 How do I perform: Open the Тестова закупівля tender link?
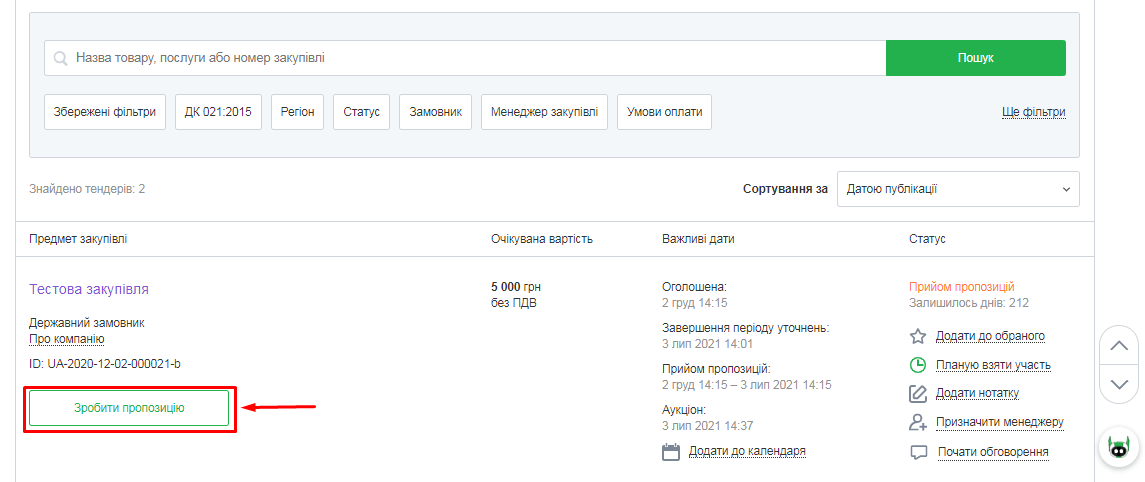(x=89, y=289)
